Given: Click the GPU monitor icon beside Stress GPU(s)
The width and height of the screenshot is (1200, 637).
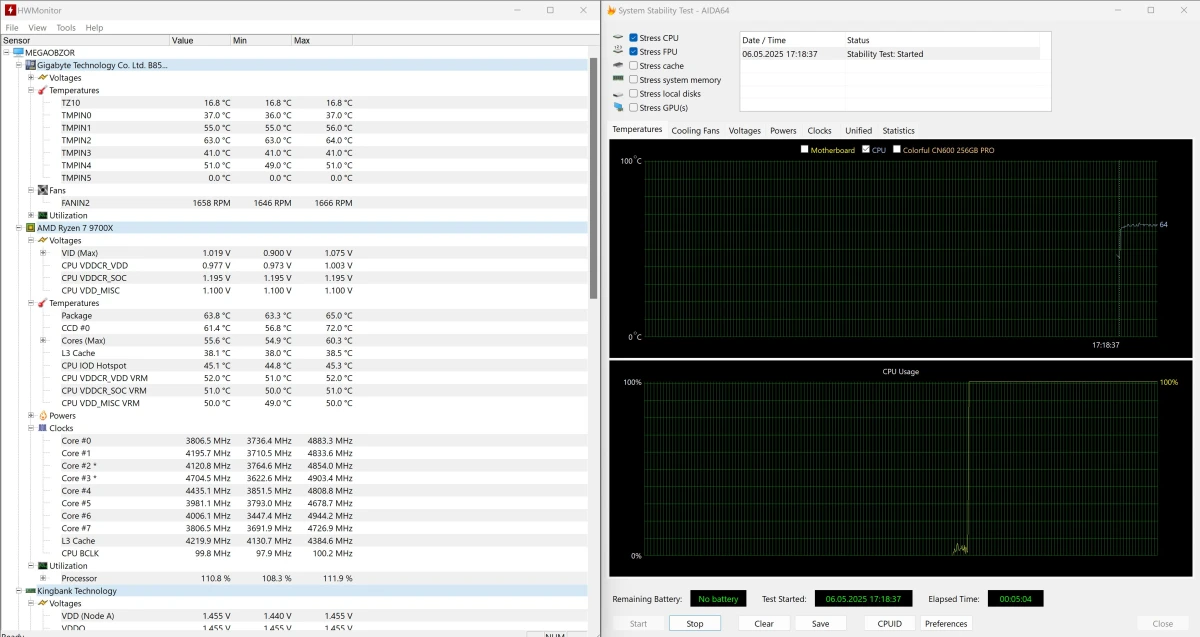Looking at the screenshot, I should pyautogui.click(x=618, y=107).
